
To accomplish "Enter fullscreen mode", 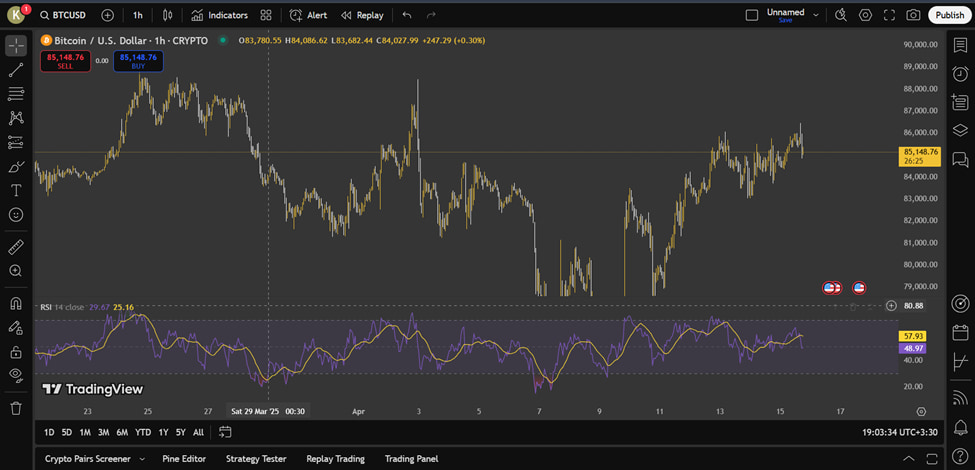I will pyautogui.click(x=889, y=15).
